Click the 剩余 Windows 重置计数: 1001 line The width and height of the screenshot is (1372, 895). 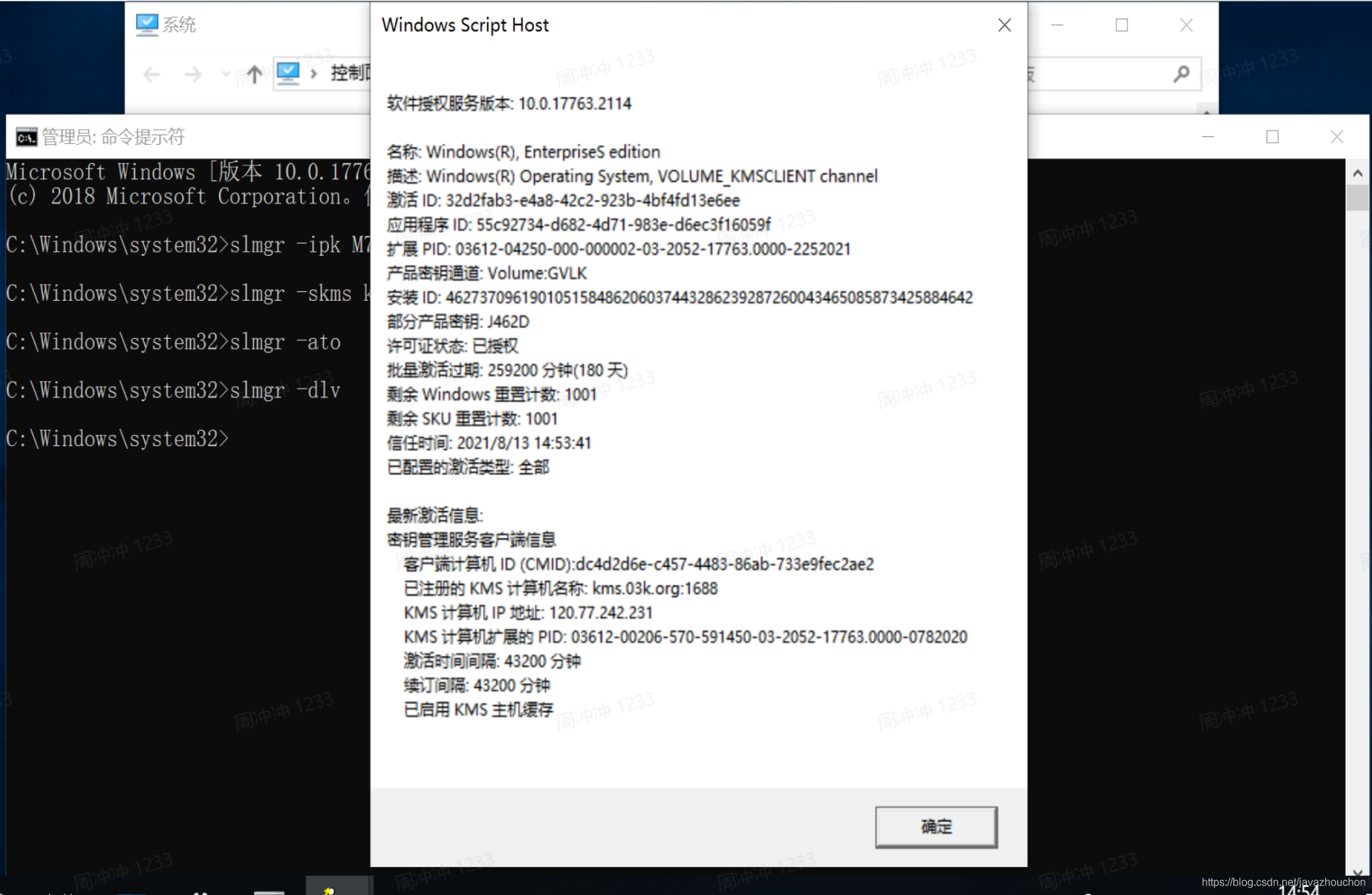[492, 395]
